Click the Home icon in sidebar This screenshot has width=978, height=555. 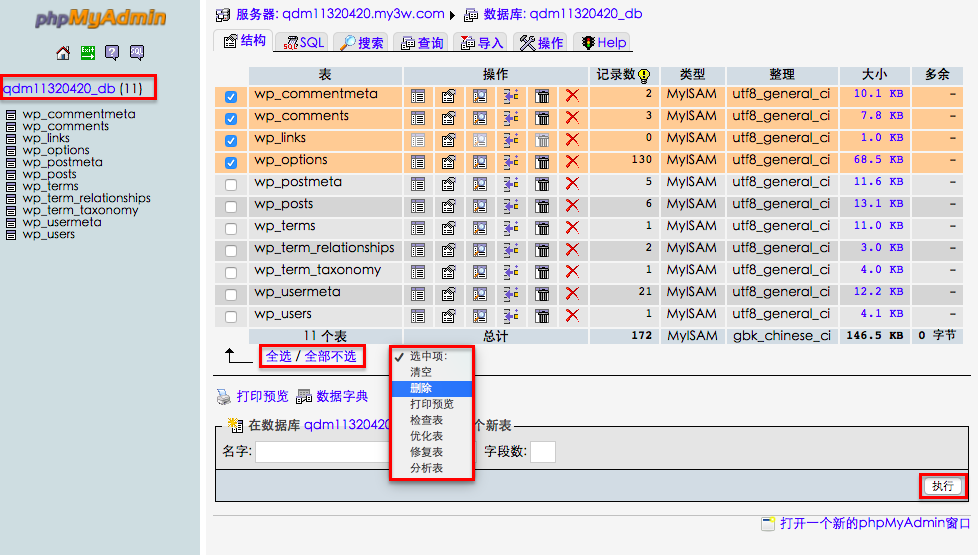click(64, 53)
